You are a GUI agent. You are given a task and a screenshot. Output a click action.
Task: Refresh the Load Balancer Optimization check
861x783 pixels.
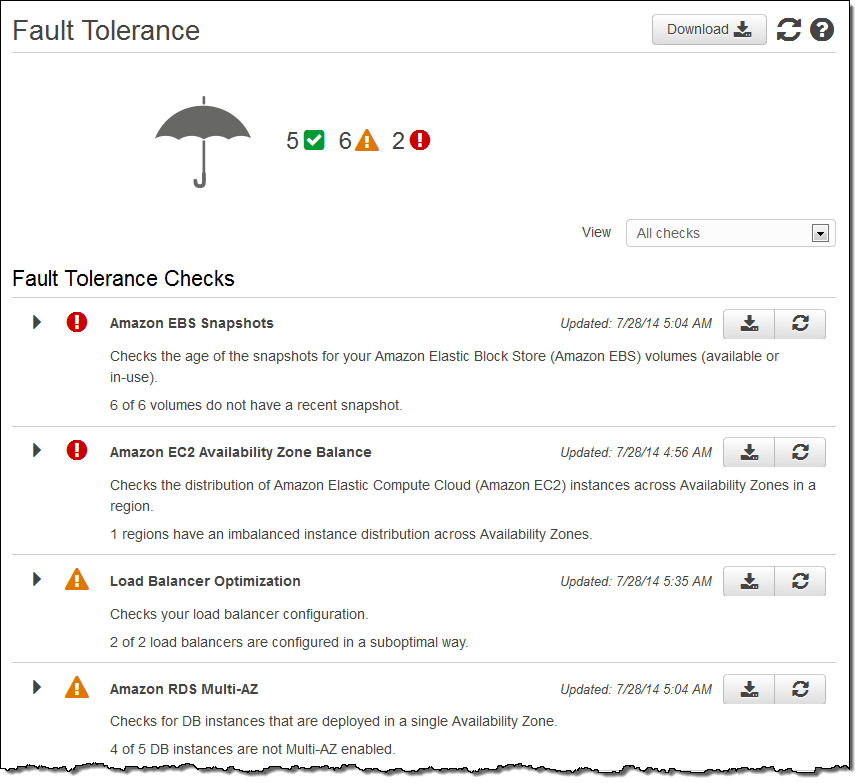(800, 581)
